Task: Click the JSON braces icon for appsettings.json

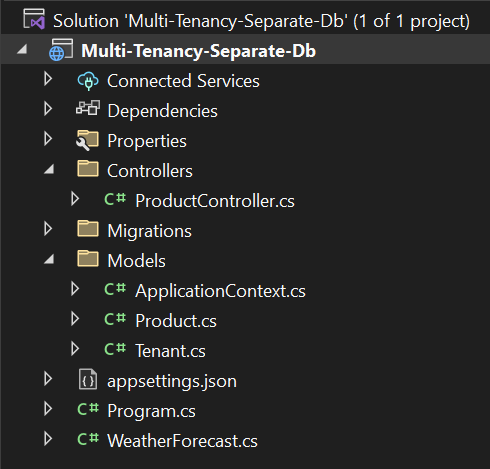Action: (x=88, y=379)
